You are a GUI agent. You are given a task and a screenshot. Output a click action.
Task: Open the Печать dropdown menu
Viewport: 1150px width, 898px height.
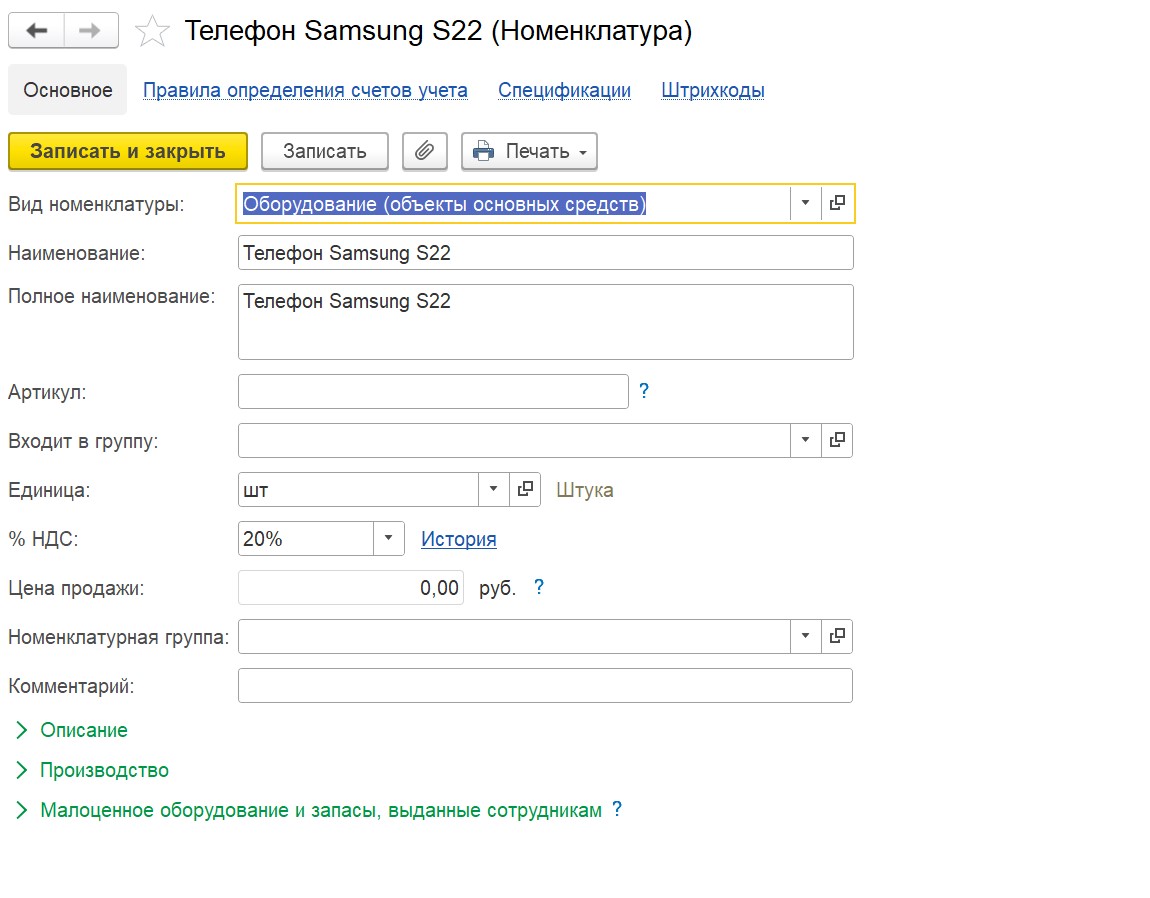[x=530, y=151]
